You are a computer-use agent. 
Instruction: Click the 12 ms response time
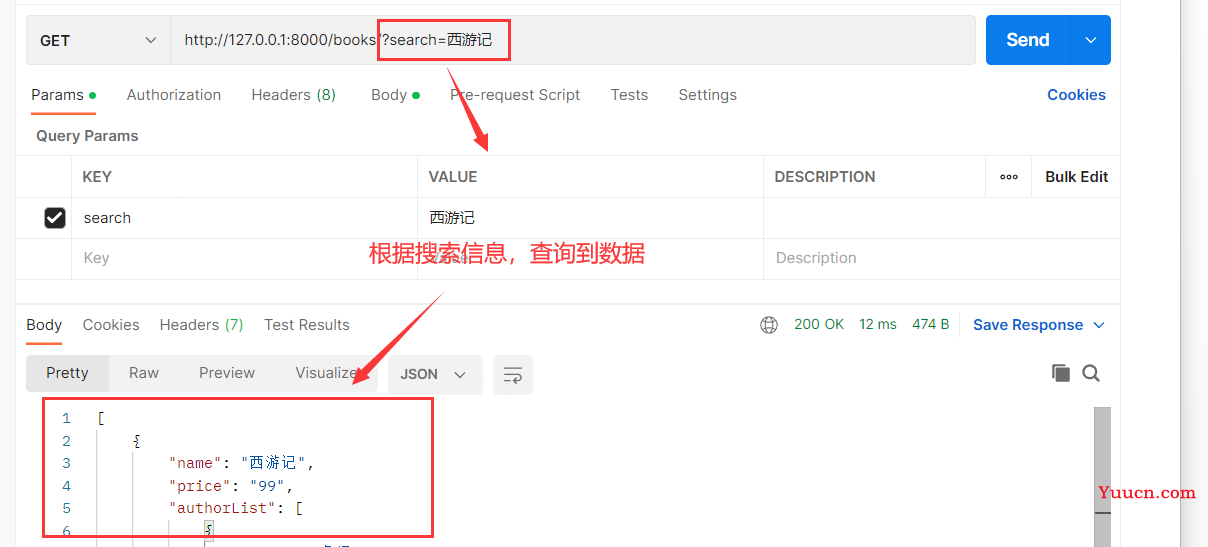coord(878,325)
